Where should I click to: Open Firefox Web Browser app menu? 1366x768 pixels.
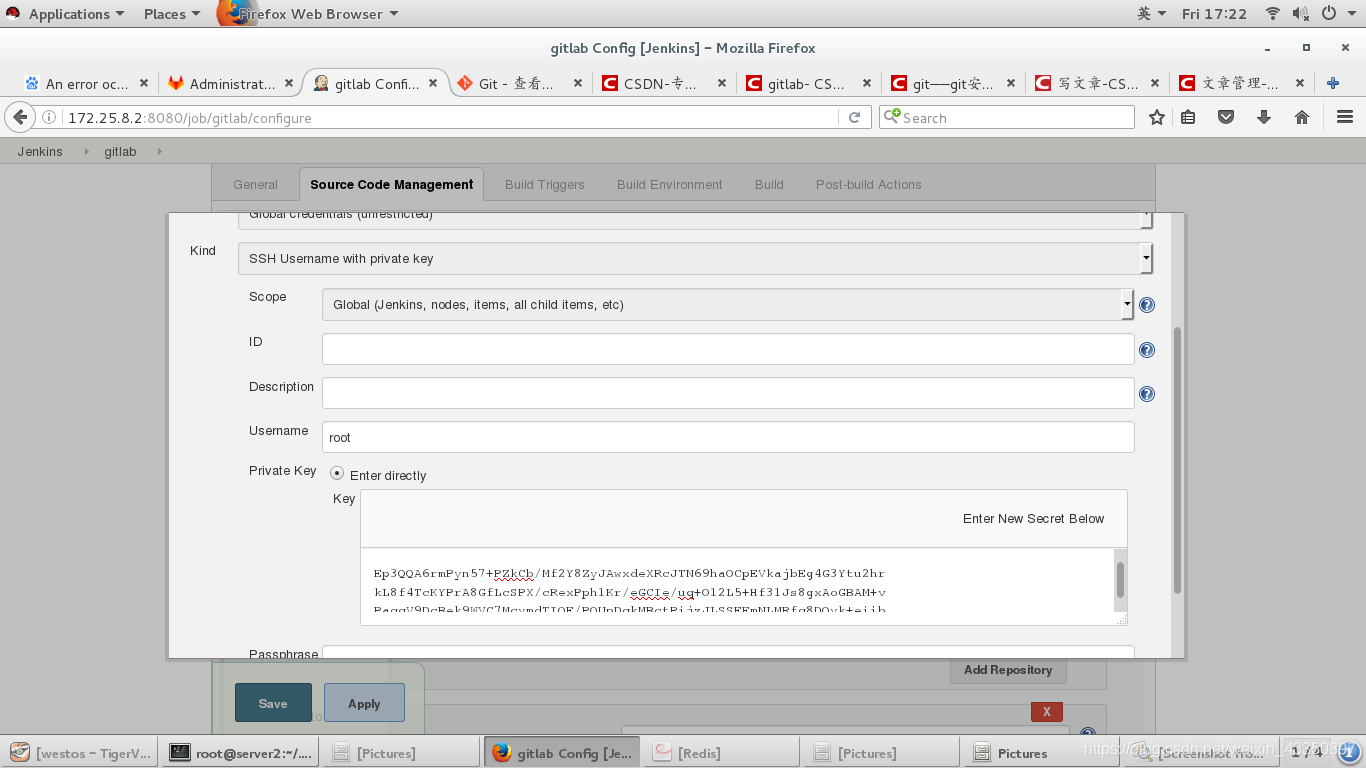(x=310, y=14)
